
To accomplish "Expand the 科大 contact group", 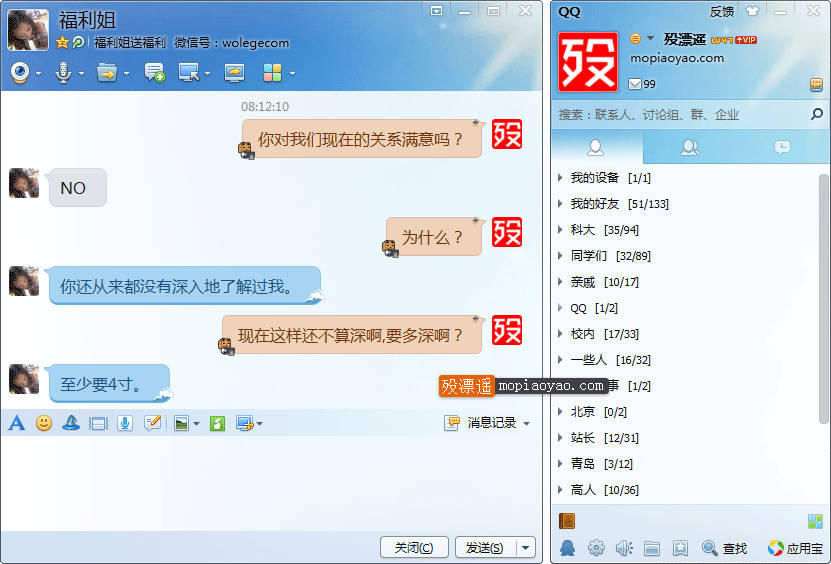I will (x=560, y=230).
